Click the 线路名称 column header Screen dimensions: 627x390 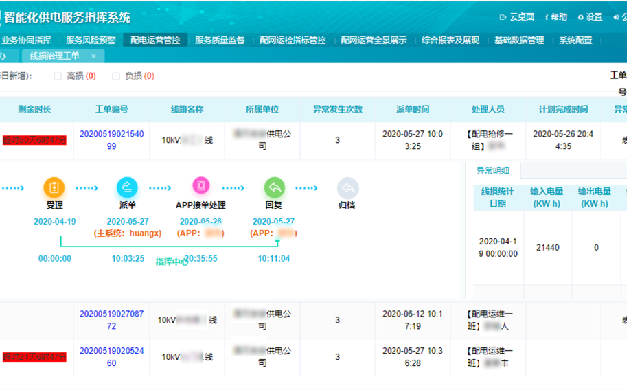tap(187, 109)
